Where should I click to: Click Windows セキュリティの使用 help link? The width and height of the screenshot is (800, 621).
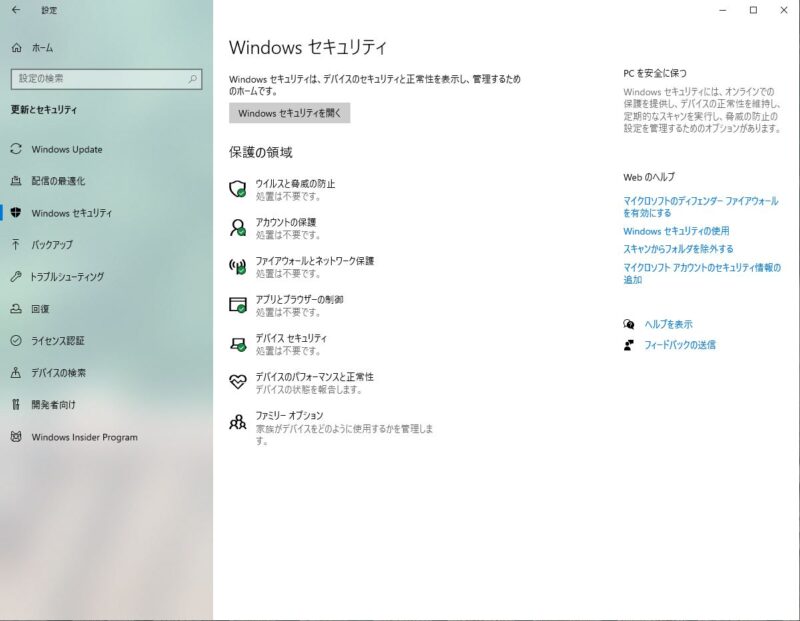pyautogui.click(x=676, y=231)
